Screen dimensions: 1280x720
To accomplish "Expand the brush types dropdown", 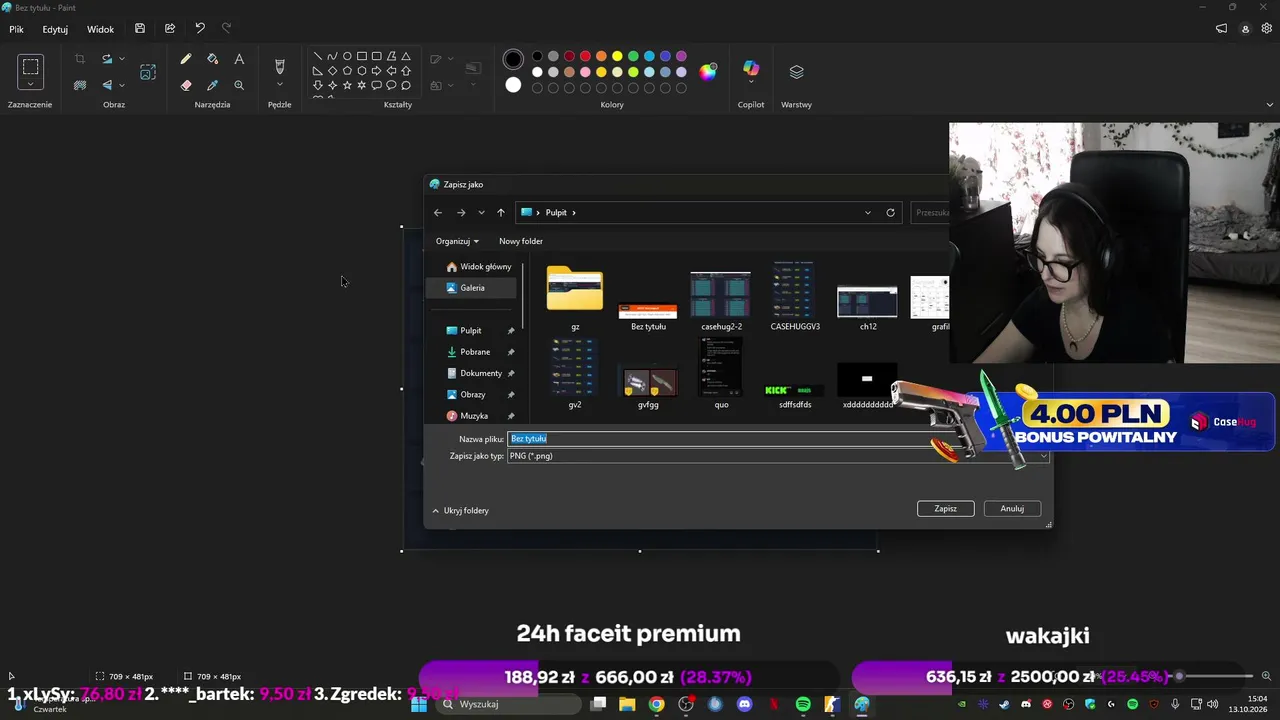I will [x=280, y=86].
